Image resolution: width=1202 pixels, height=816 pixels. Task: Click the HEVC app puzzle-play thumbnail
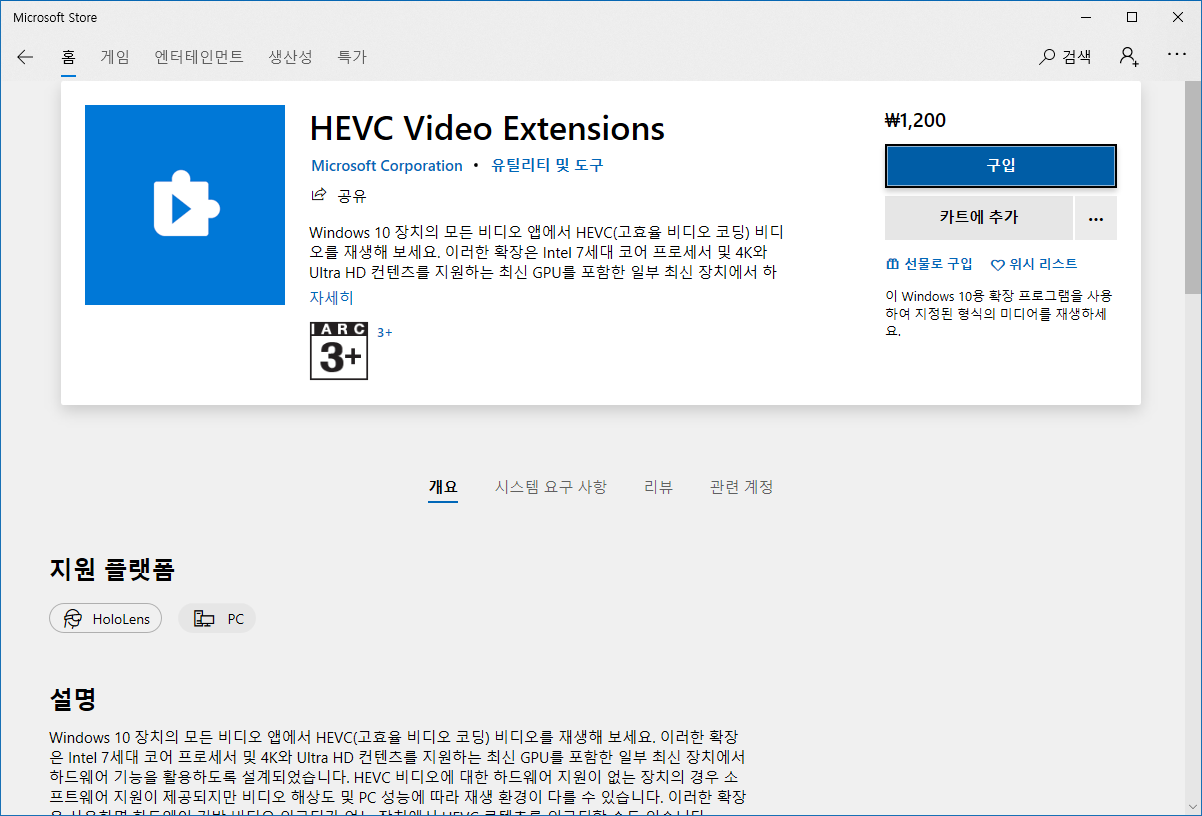(x=186, y=205)
